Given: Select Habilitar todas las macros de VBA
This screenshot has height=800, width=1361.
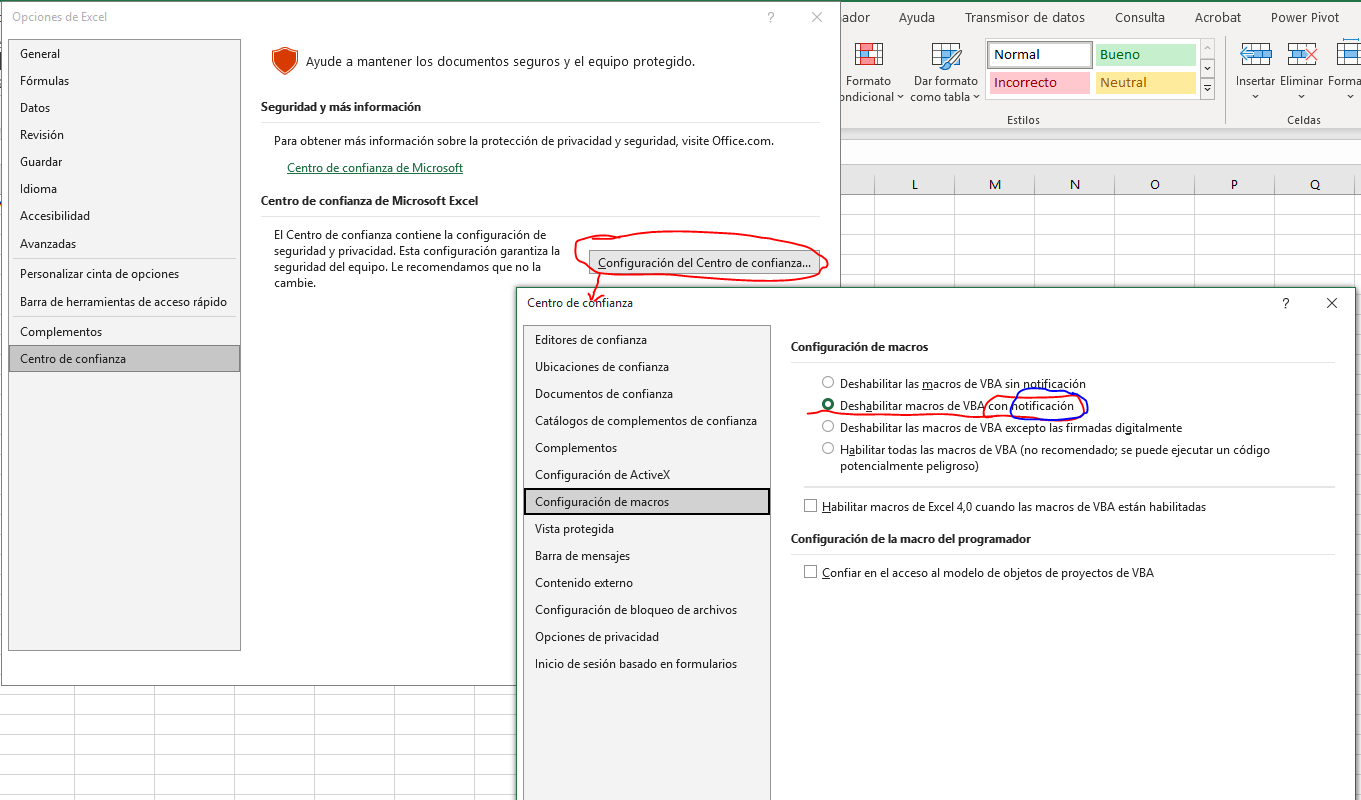Looking at the screenshot, I should tap(828, 449).
